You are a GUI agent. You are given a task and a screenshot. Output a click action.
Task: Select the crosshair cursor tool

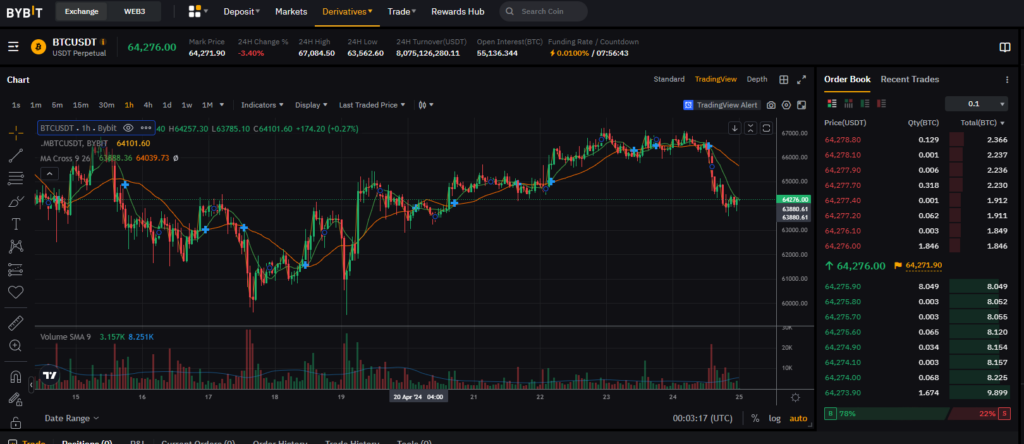16,133
